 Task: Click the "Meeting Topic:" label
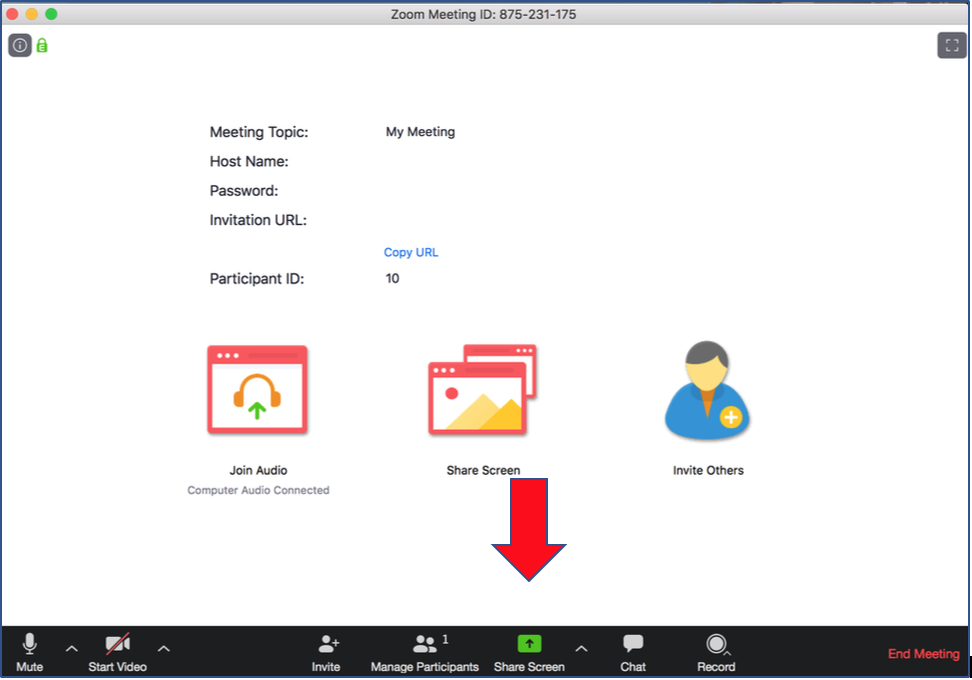pos(258,132)
